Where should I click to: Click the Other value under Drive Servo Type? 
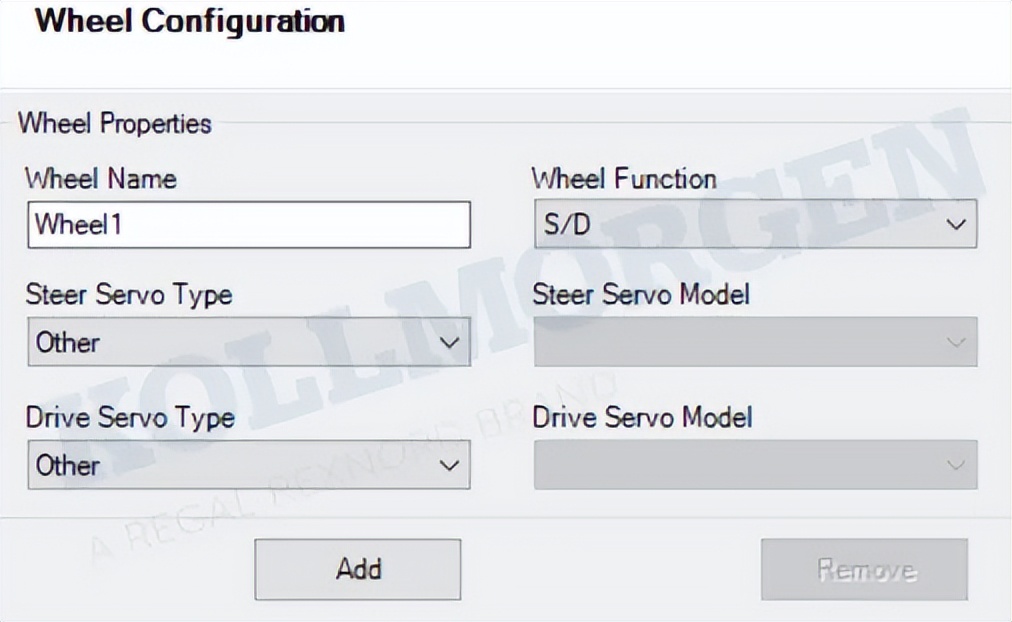point(68,465)
